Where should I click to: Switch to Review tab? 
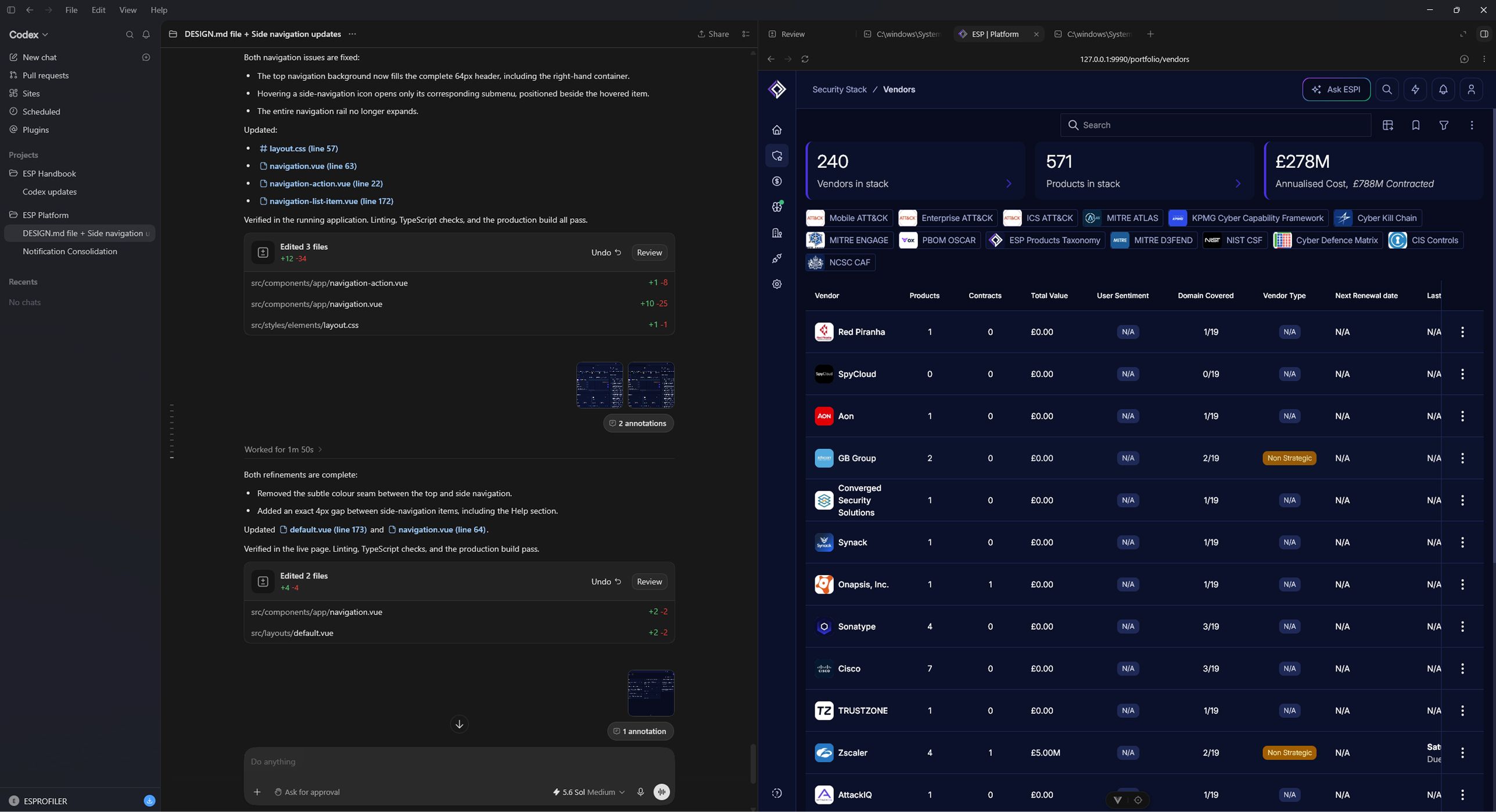(x=793, y=34)
